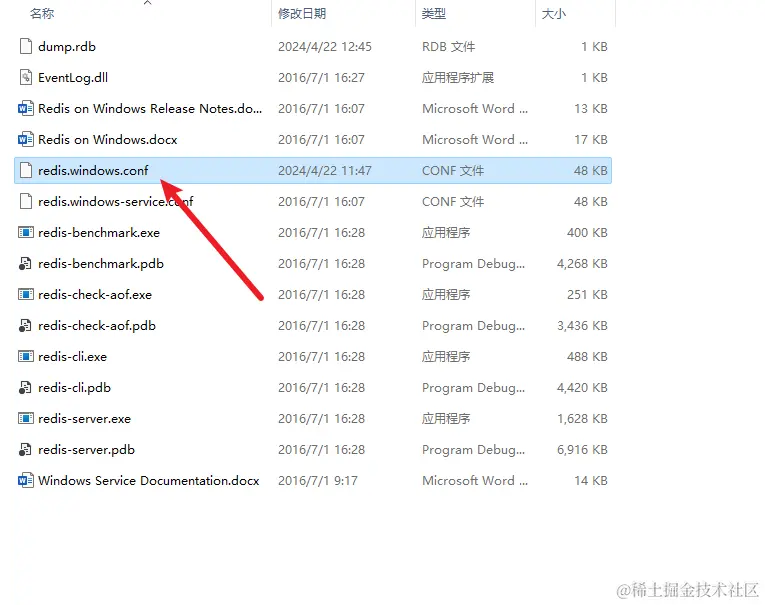The height and width of the screenshot is (605, 765).
Task: Click the redis-cli.exe application icon
Action: click(x=25, y=356)
